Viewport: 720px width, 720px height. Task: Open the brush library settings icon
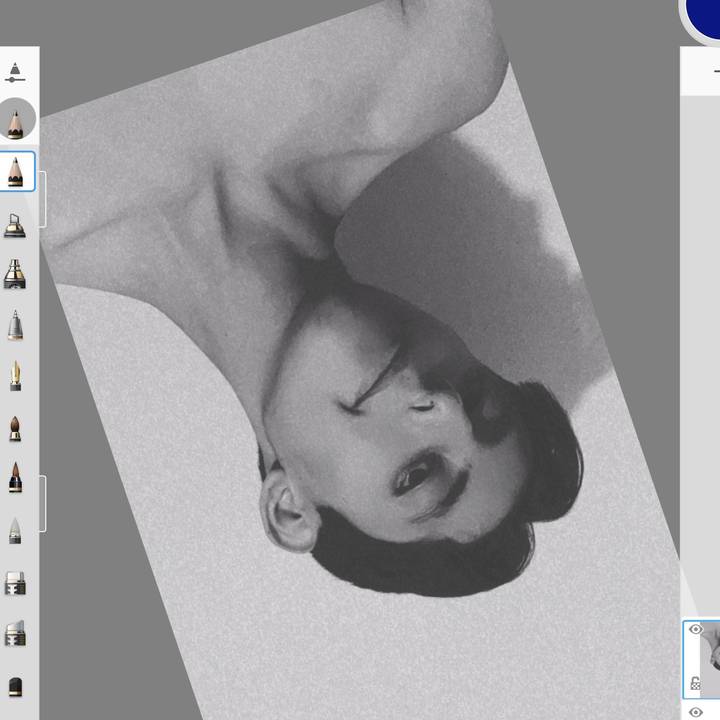coord(15,73)
